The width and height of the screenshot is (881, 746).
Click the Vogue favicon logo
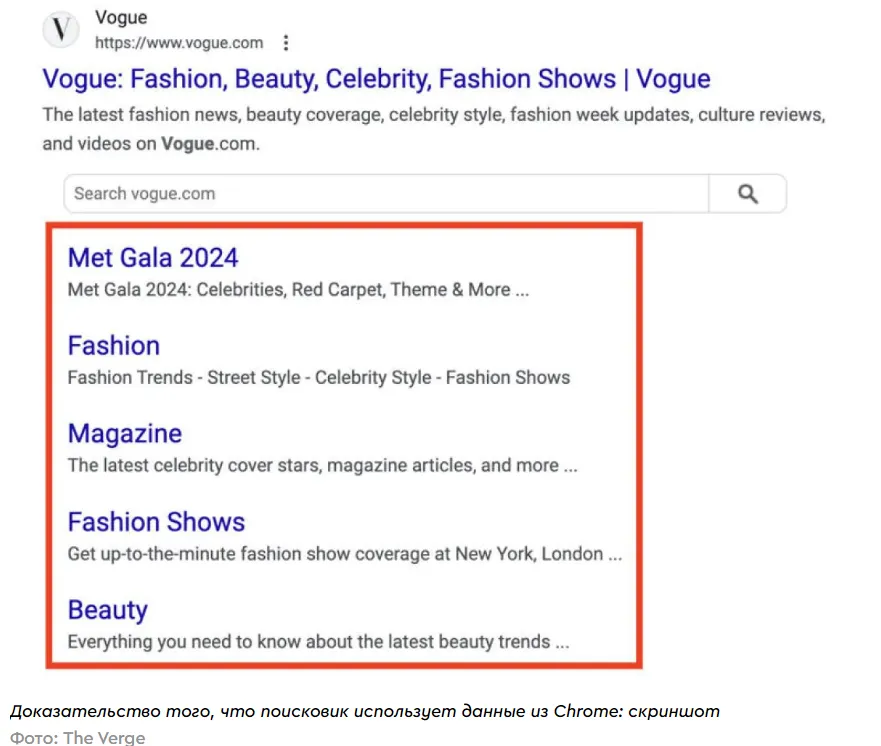(61, 29)
